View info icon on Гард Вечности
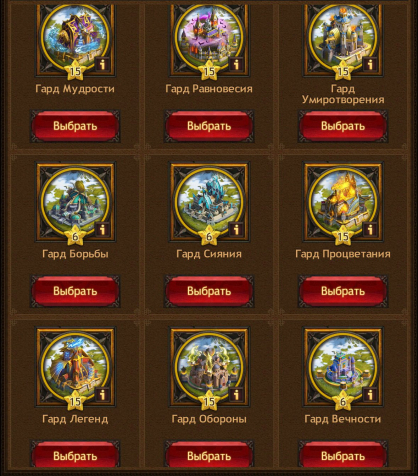The height and width of the screenshot is (476, 418). (370, 394)
